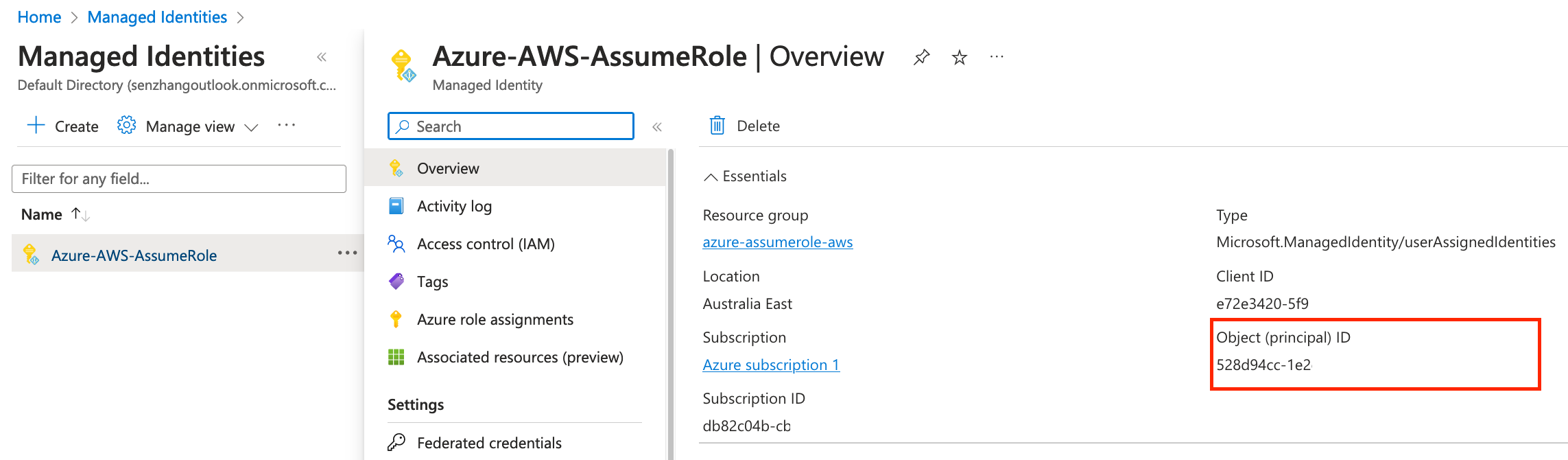Click the Create plus icon

click(36, 126)
